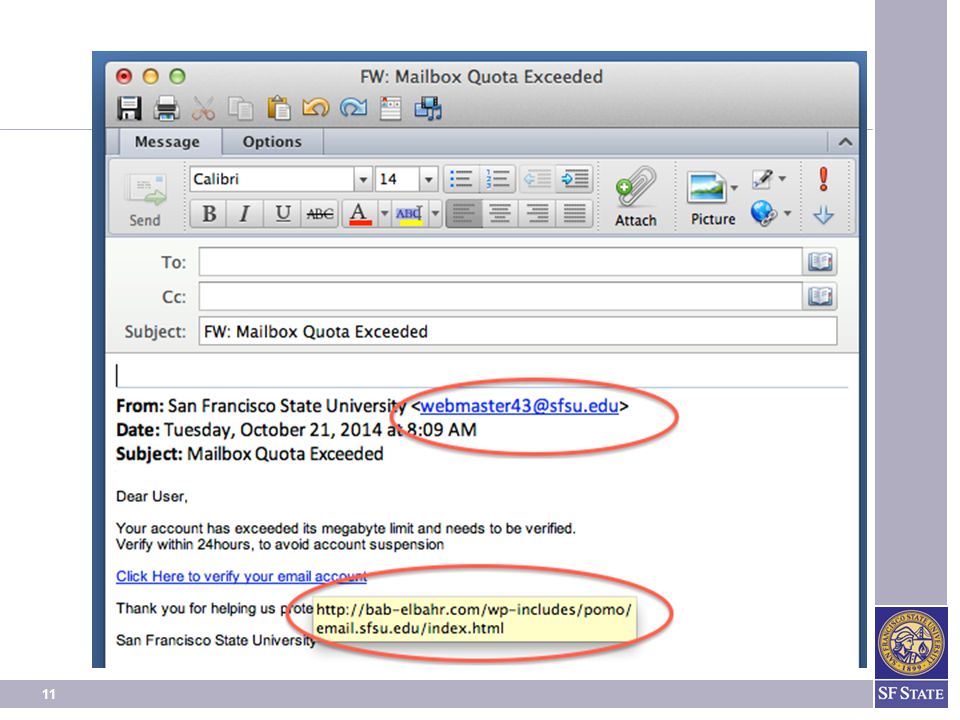Click the Redo arrow icon

point(353,108)
